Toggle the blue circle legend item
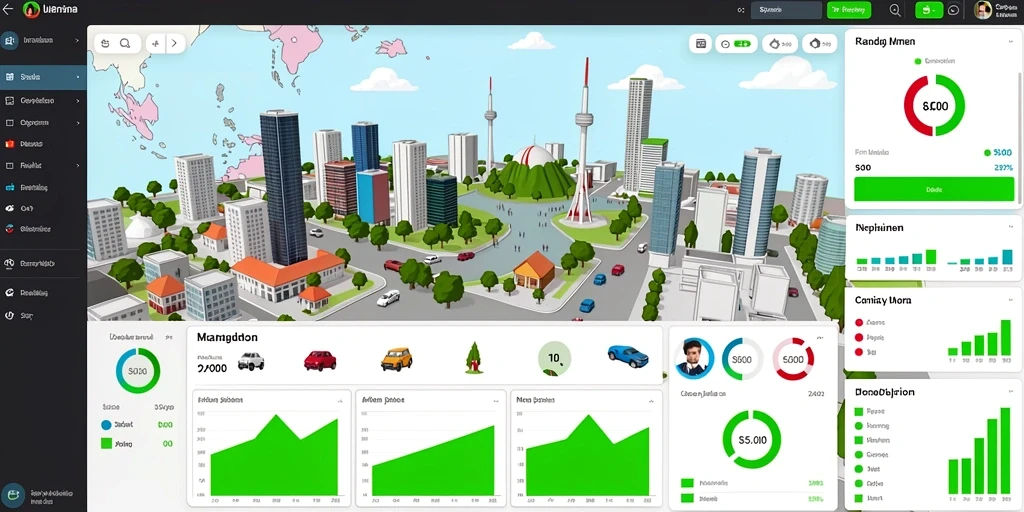The image size is (1024, 512). click(106, 424)
